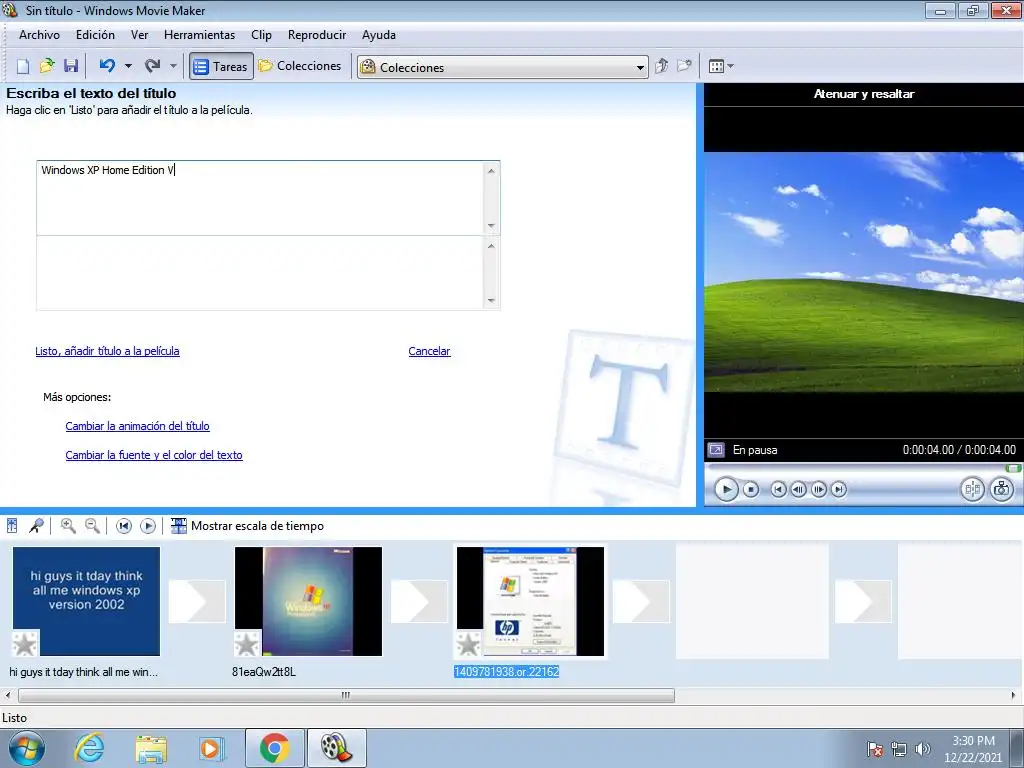Click 'Cambiar la fuente y el color del texto'
1024x768 pixels.
pos(154,455)
